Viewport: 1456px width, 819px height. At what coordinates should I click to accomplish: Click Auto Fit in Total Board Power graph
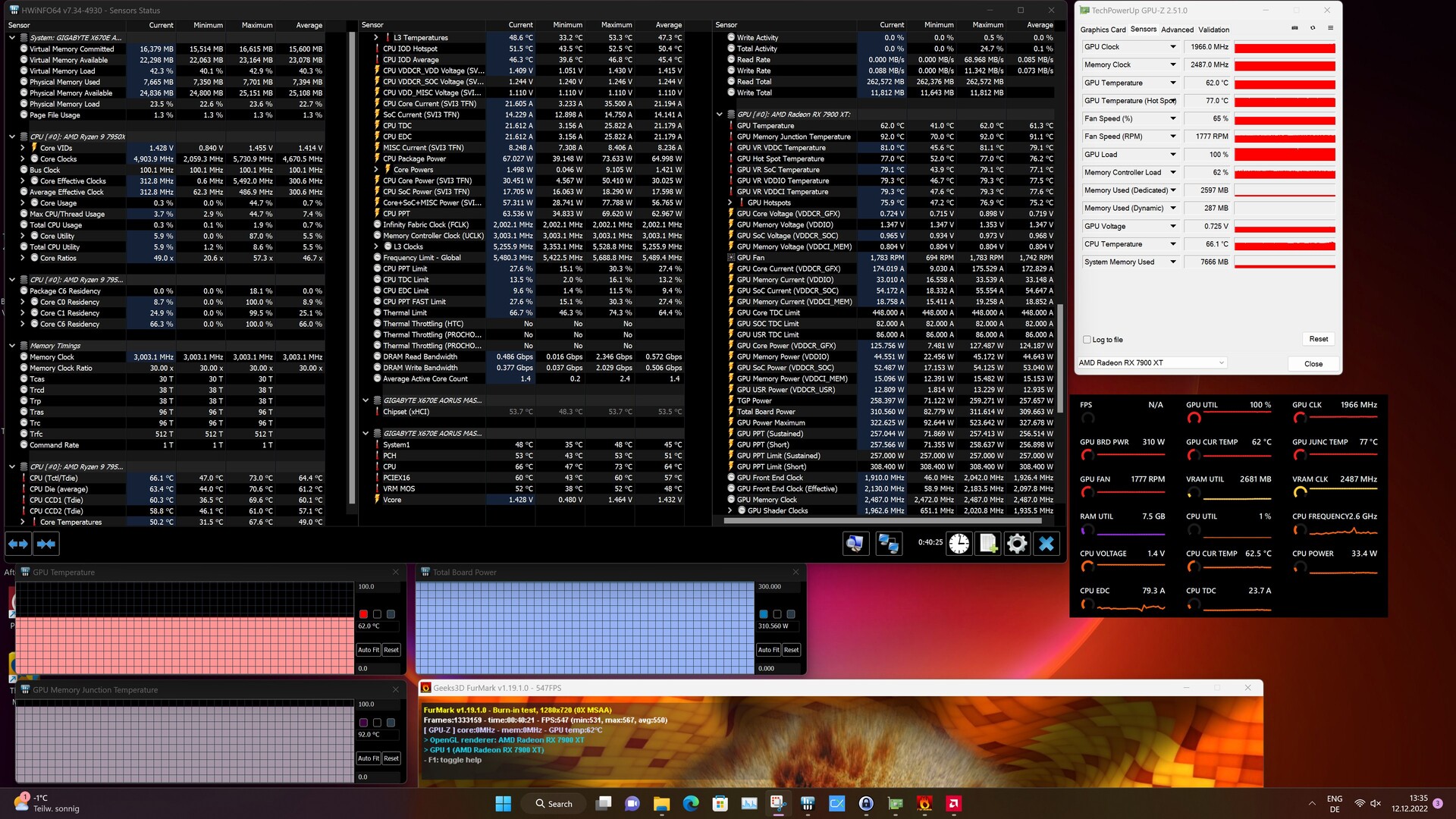coord(768,650)
